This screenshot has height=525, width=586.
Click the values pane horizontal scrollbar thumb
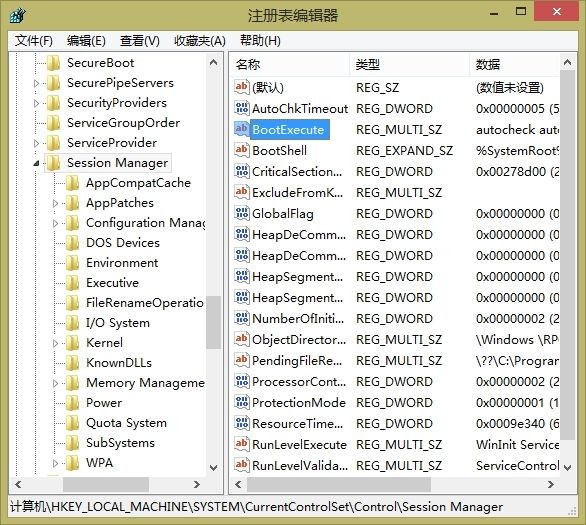tap(339, 485)
